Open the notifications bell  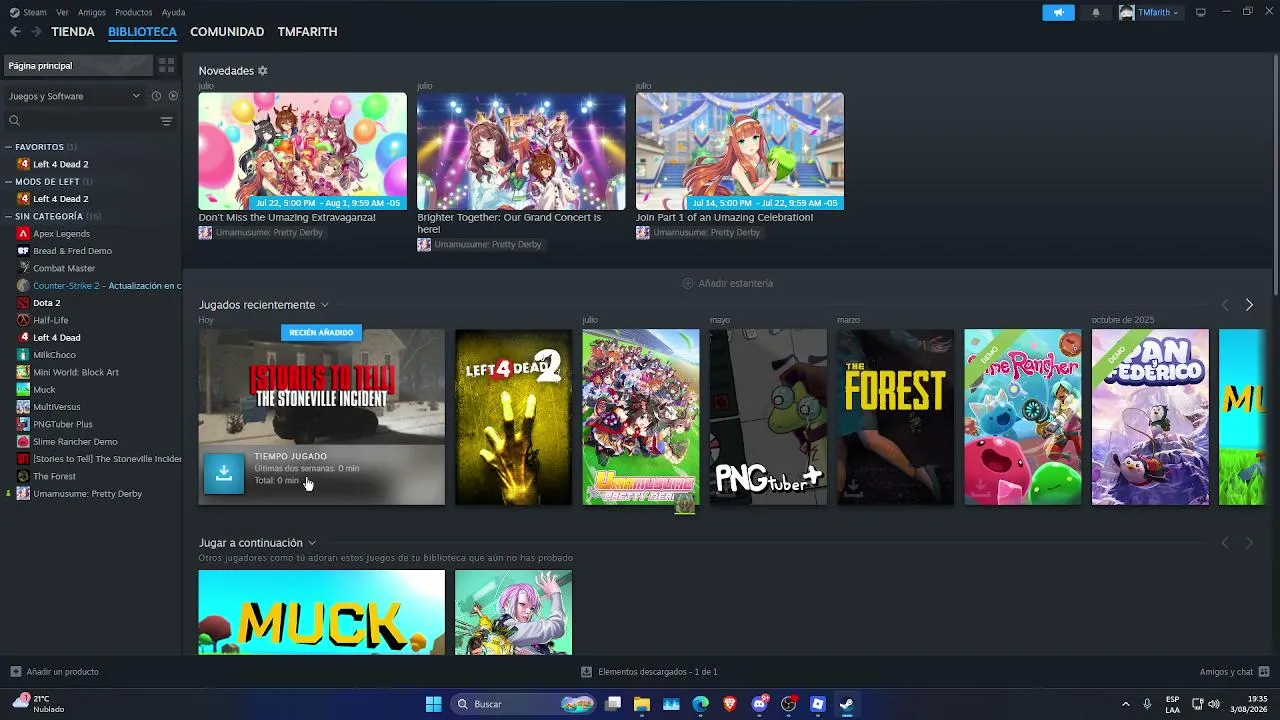[x=1096, y=12]
